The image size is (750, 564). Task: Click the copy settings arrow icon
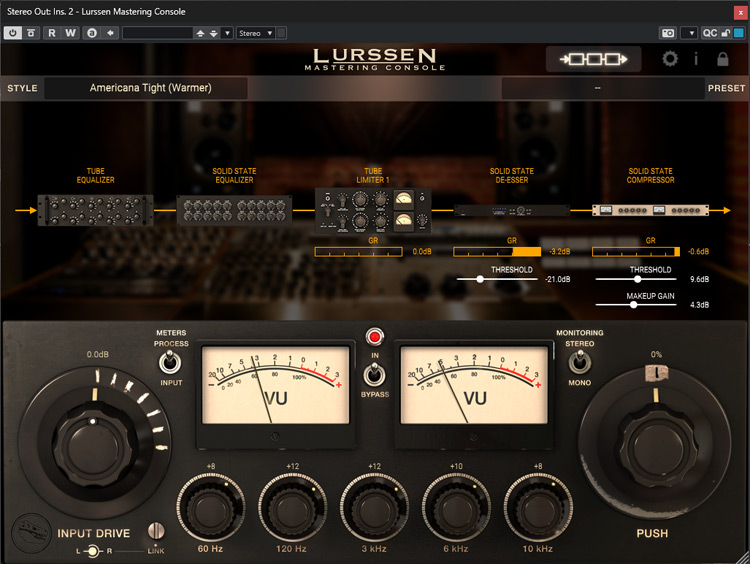[x=110, y=33]
